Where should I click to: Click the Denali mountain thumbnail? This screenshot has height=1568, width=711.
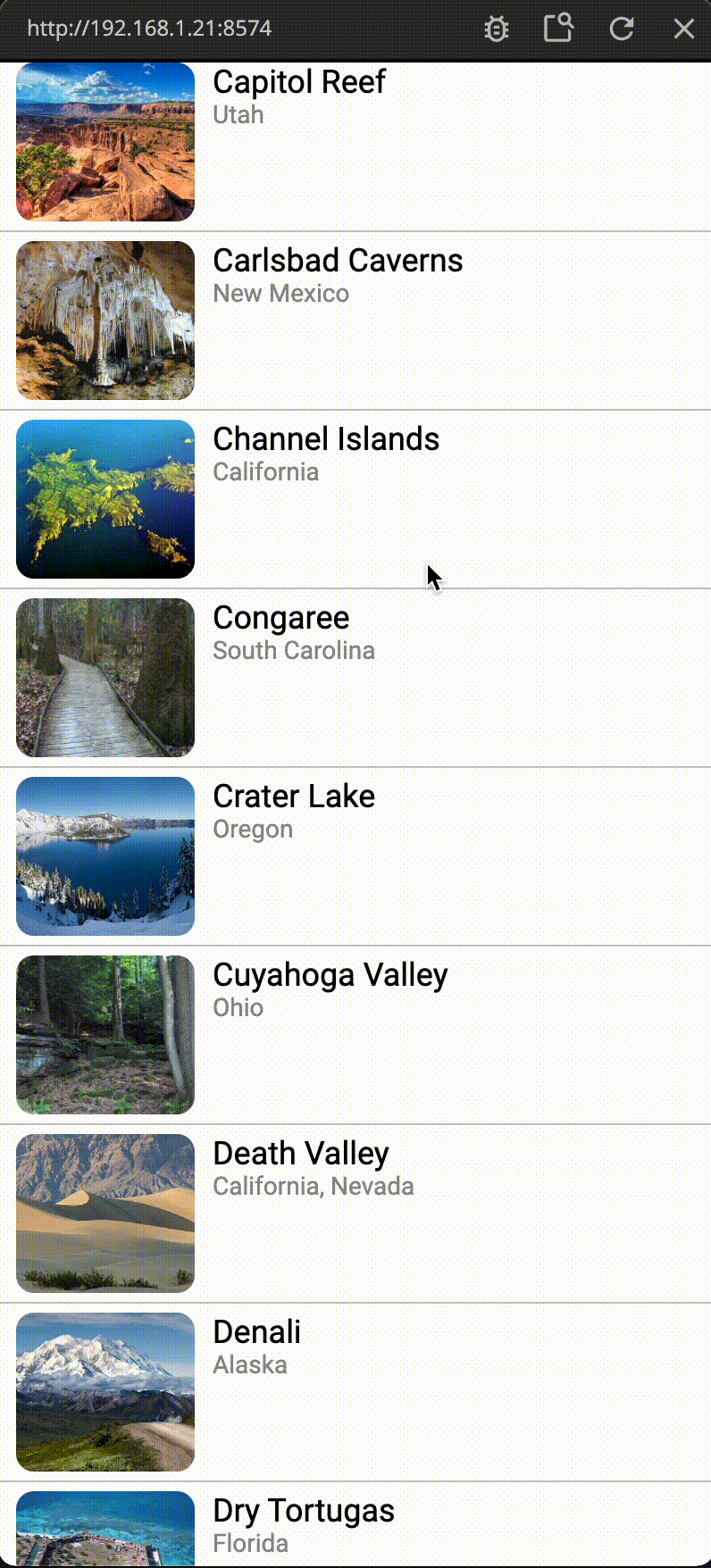[105, 1391]
